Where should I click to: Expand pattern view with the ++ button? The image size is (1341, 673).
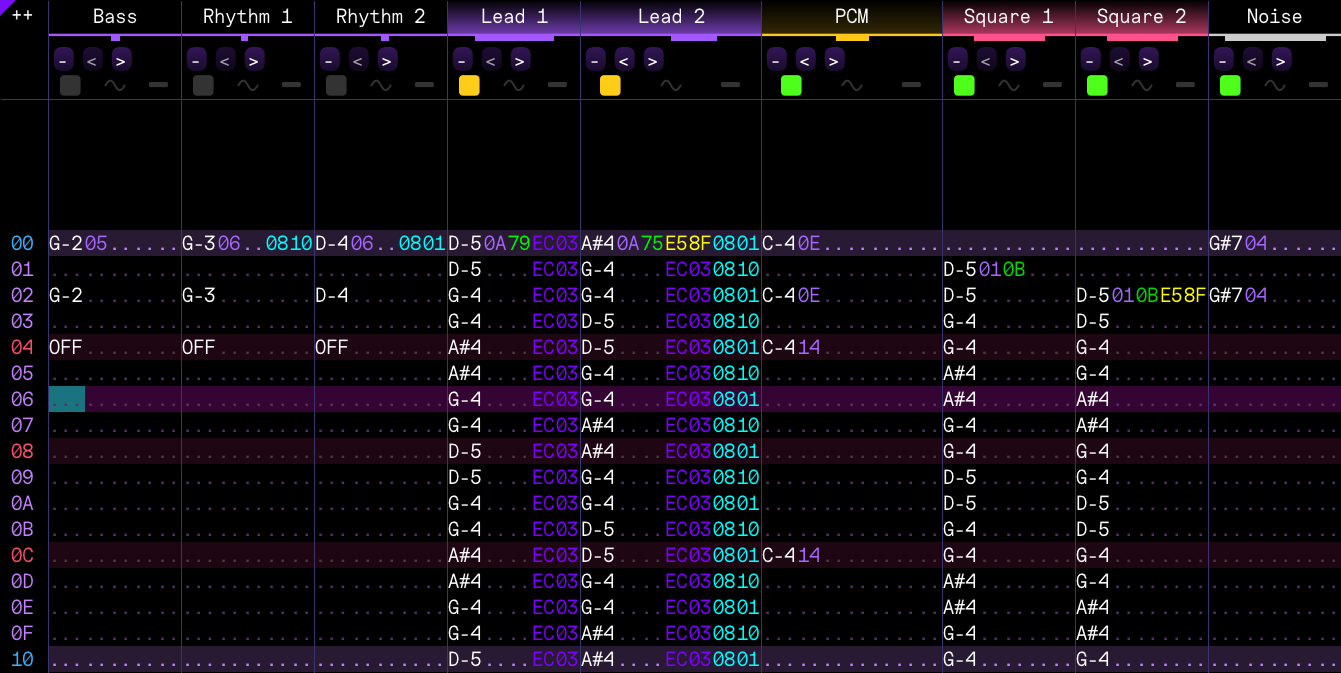[x=22, y=15]
